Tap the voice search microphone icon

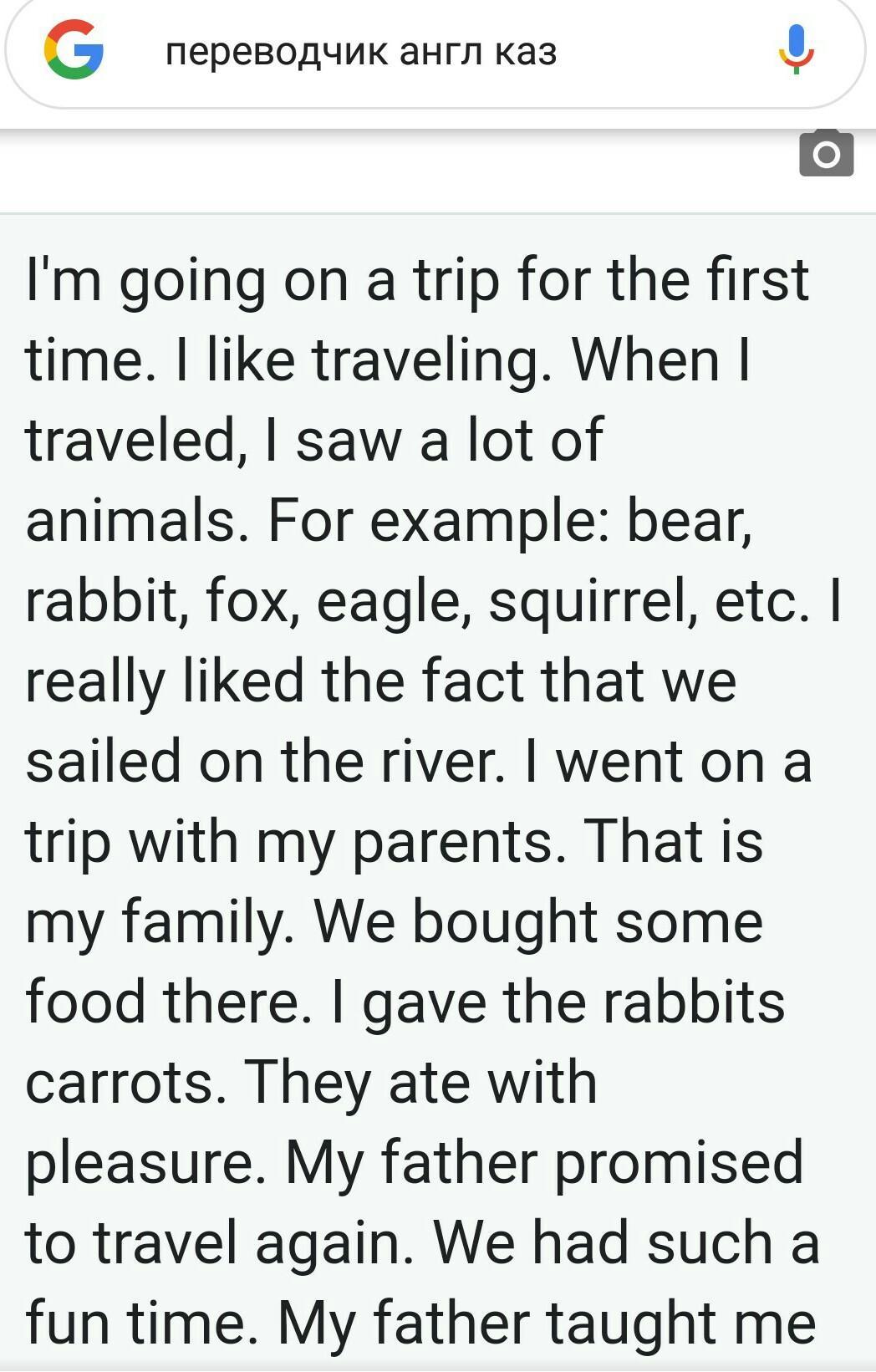coord(796,48)
